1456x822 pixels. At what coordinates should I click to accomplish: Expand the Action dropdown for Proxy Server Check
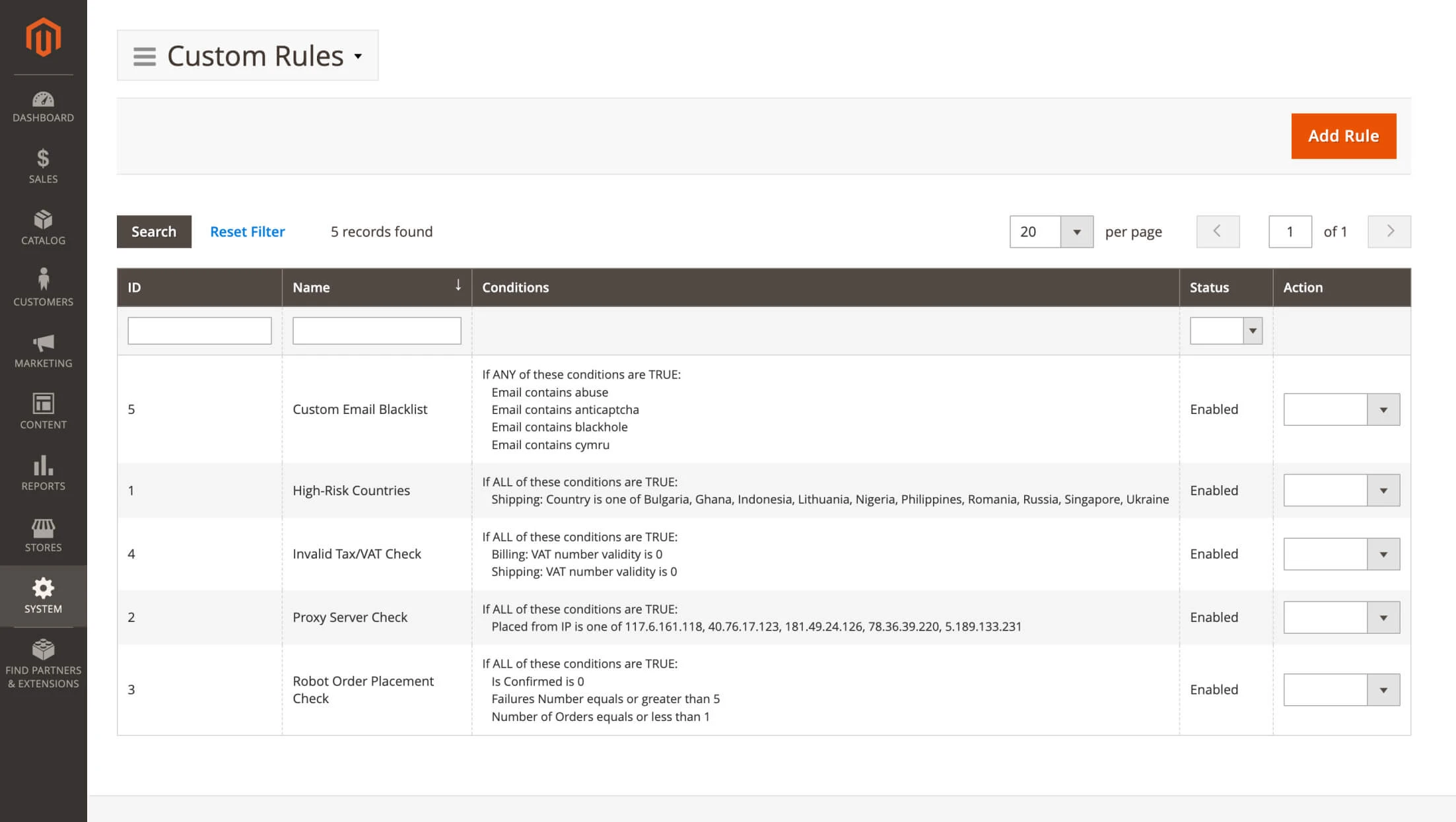coord(1385,617)
